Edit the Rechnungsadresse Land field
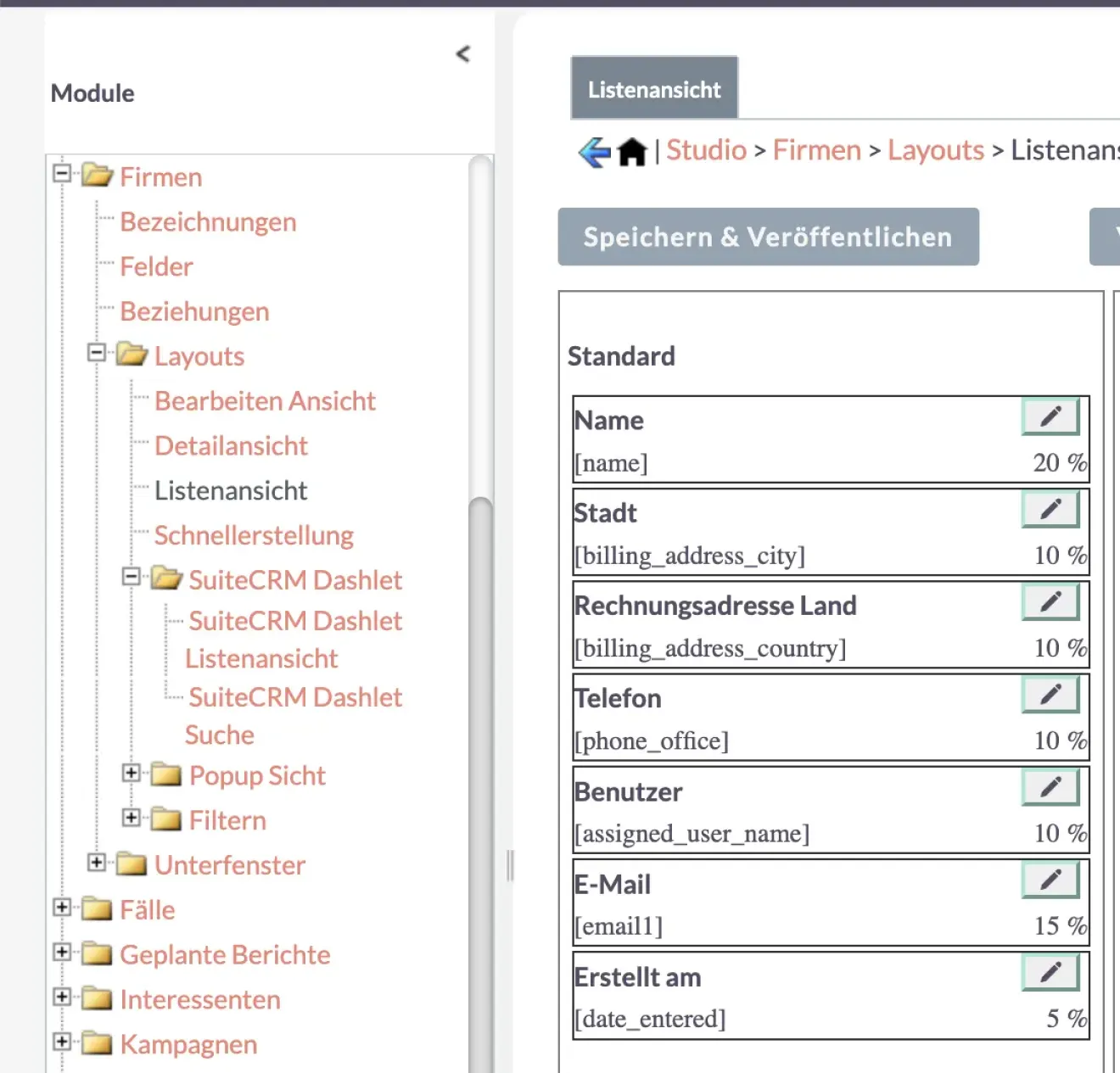Screen dimensions: 1120x1073 1050,601
